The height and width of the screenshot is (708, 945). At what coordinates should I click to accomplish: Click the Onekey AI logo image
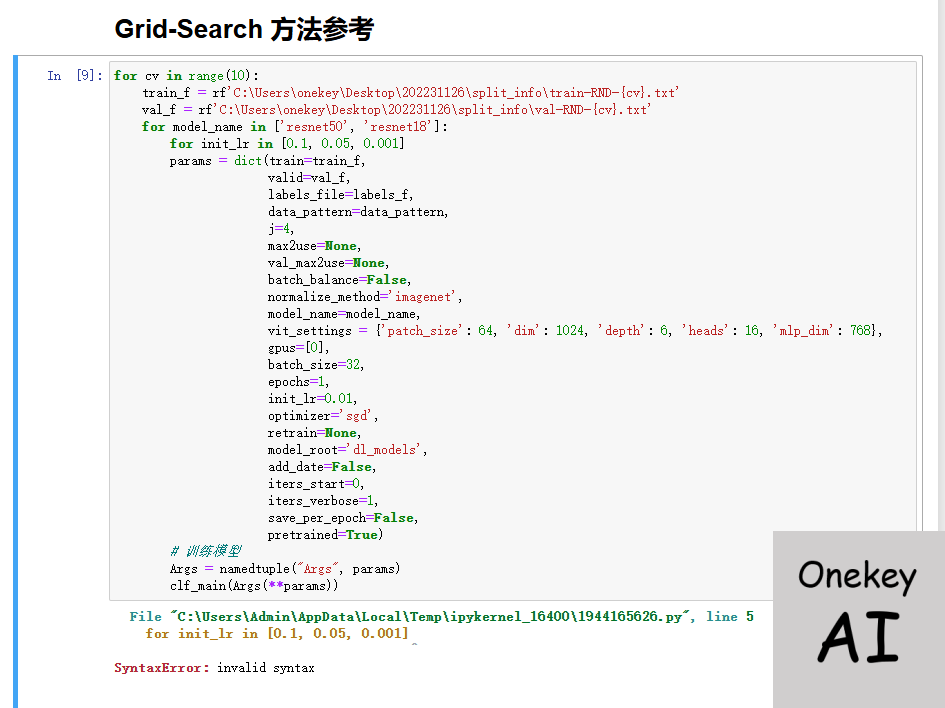(858, 618)
